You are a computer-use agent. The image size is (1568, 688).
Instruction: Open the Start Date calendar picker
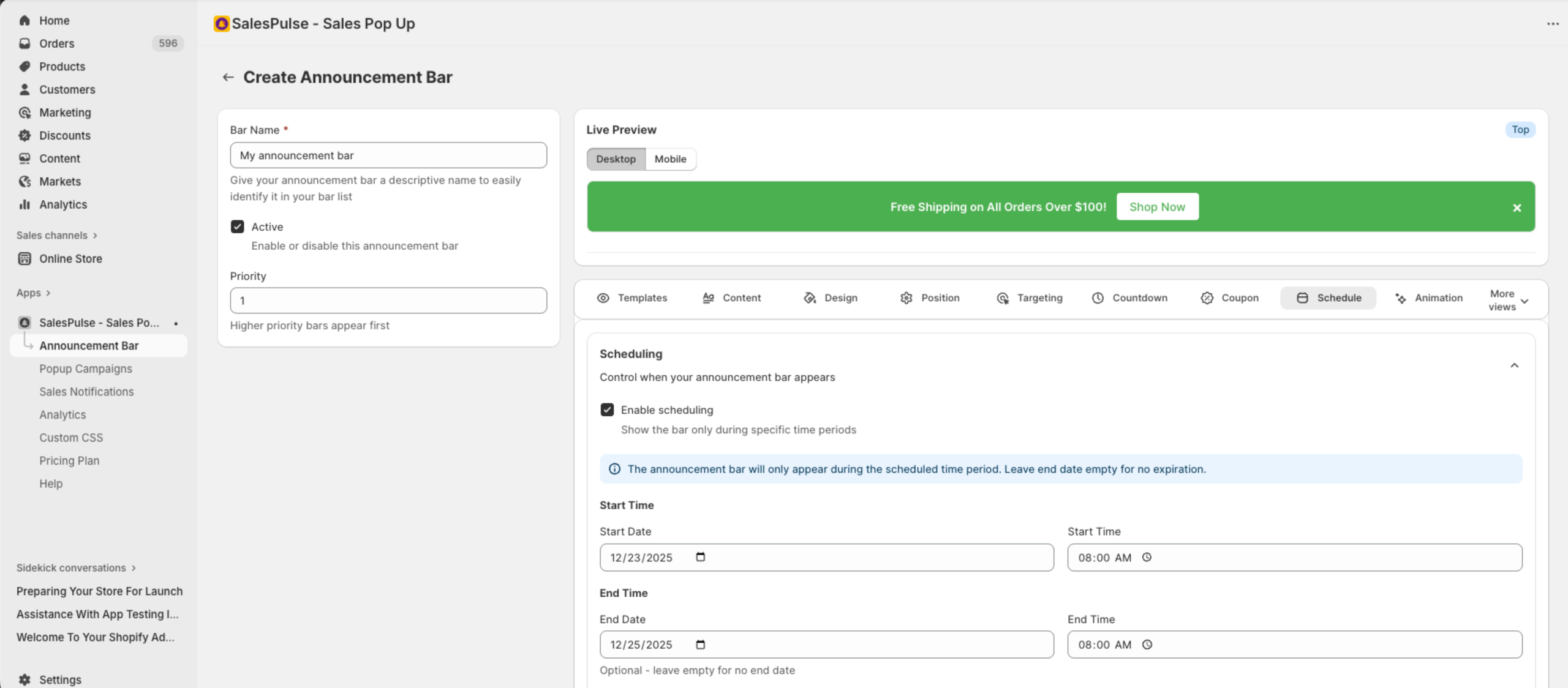click(x=701, y=557)
